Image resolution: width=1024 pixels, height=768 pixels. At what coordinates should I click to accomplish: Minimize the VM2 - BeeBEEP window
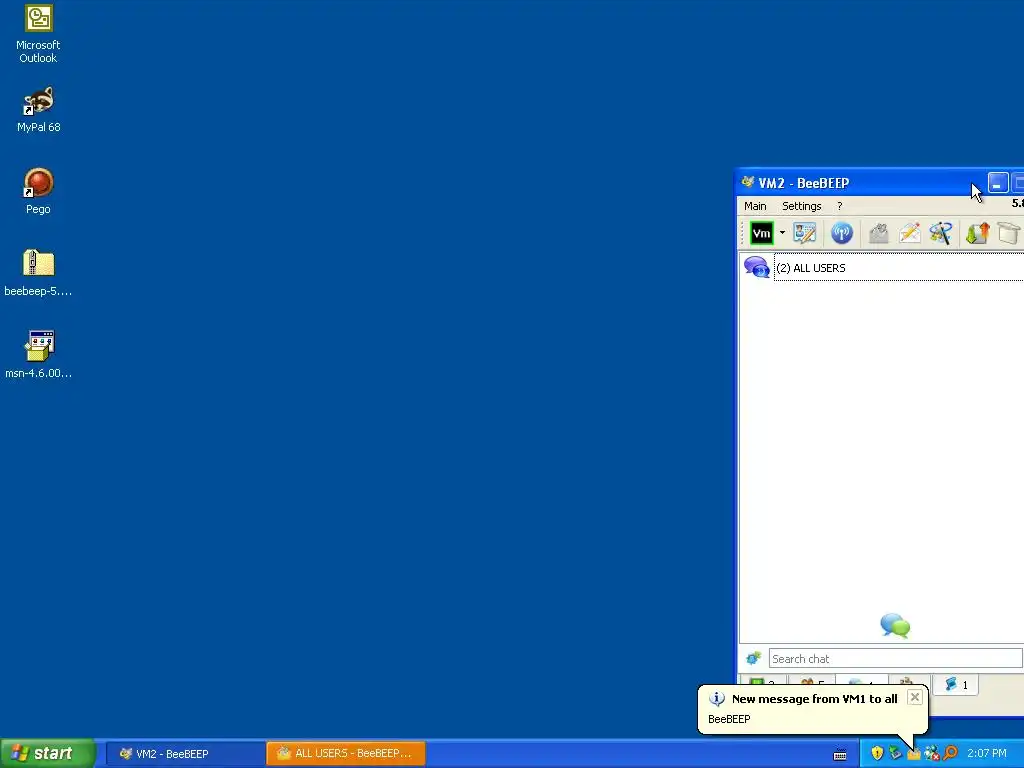[x=998, y=184]
